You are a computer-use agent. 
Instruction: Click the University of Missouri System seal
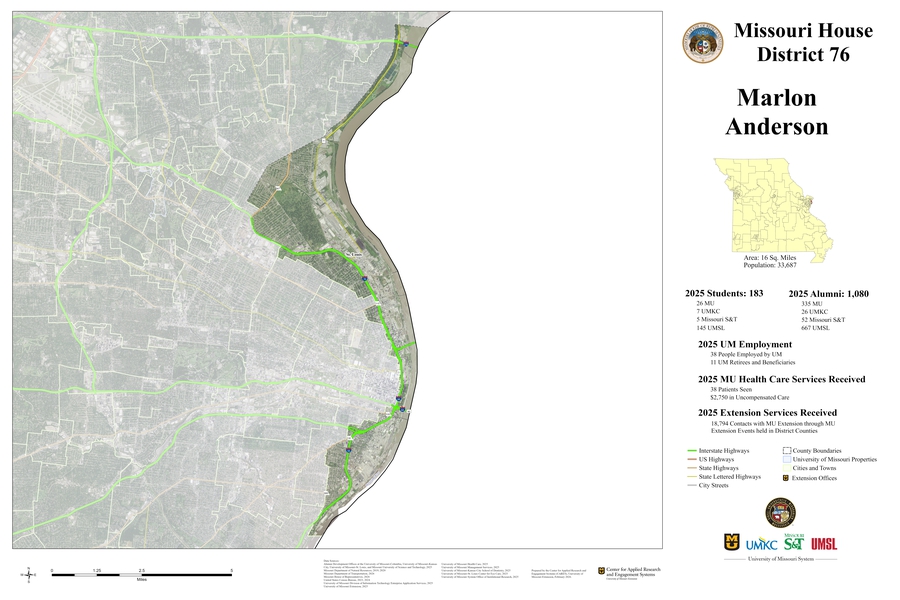click(x=780, y=513)
